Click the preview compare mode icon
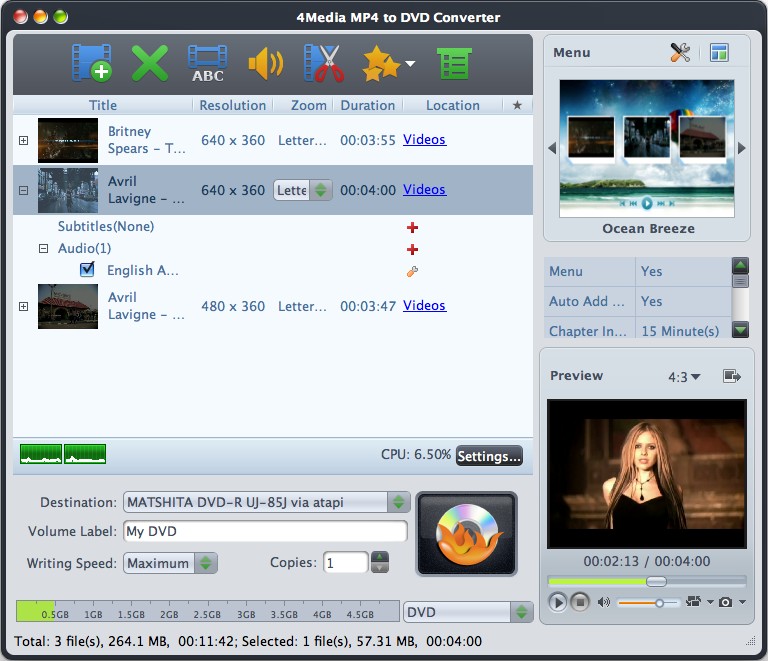The height and width of the screenshot is (661, 768). point(693,602)
